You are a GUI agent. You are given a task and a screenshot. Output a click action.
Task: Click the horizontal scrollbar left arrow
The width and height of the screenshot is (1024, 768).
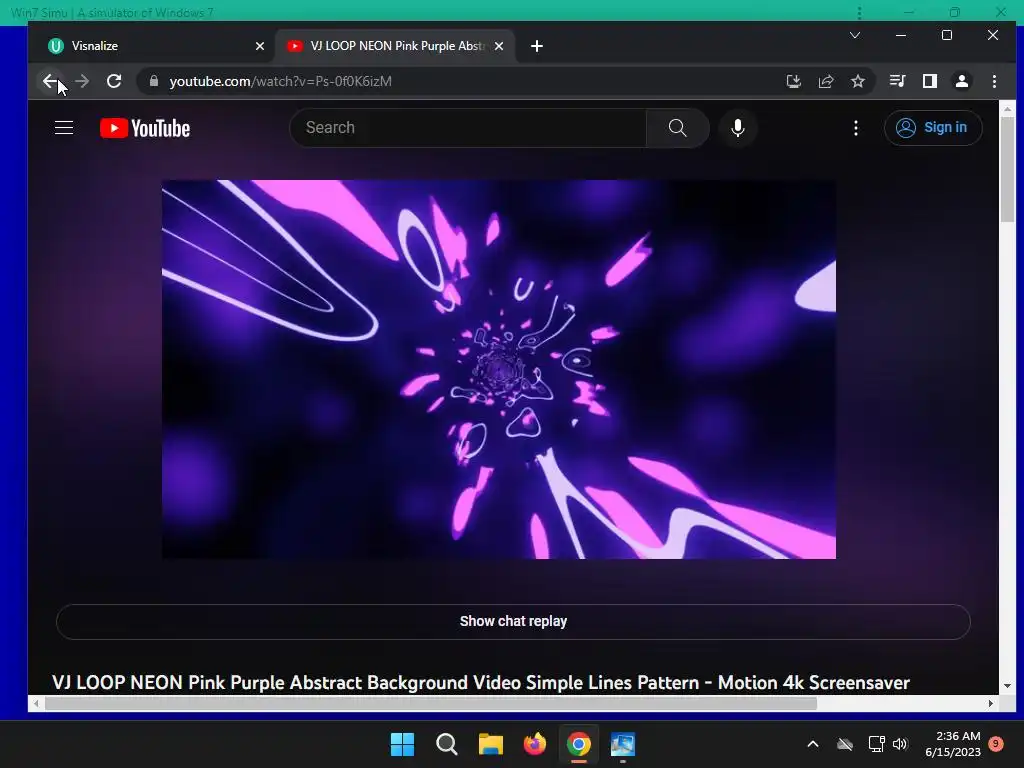36,703
